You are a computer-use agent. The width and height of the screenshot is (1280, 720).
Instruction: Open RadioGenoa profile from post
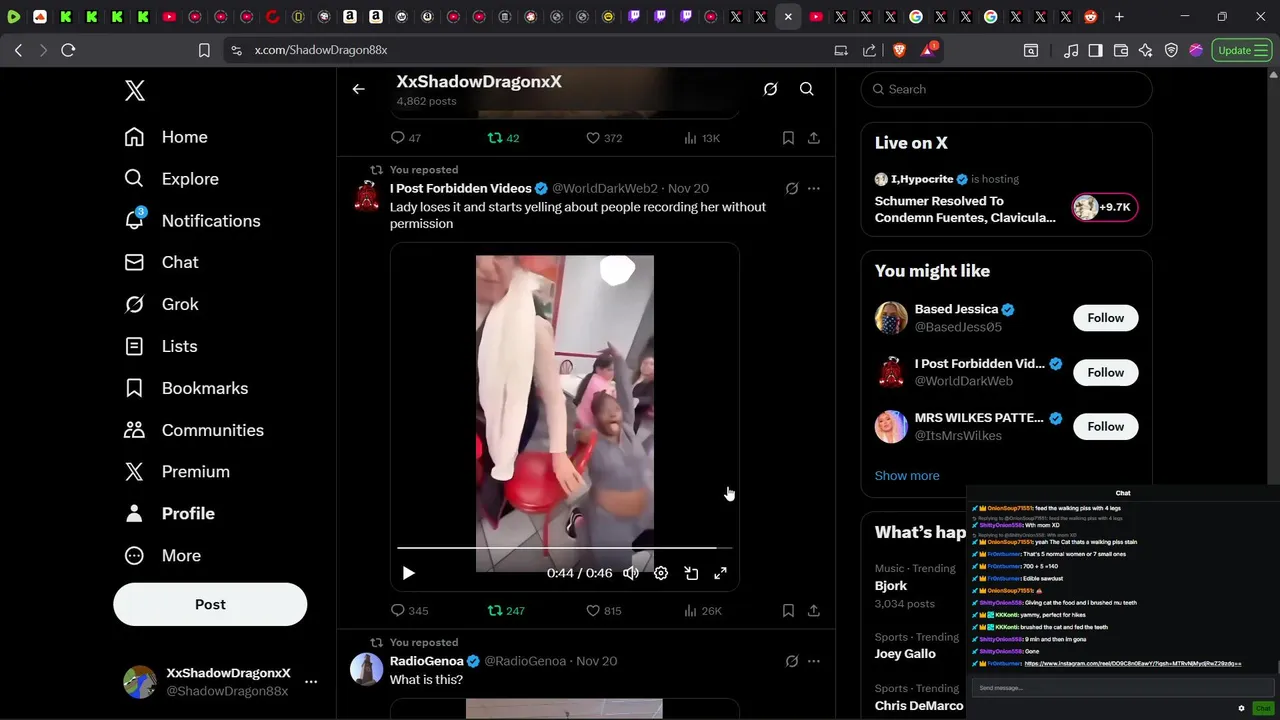pos(427,661)
